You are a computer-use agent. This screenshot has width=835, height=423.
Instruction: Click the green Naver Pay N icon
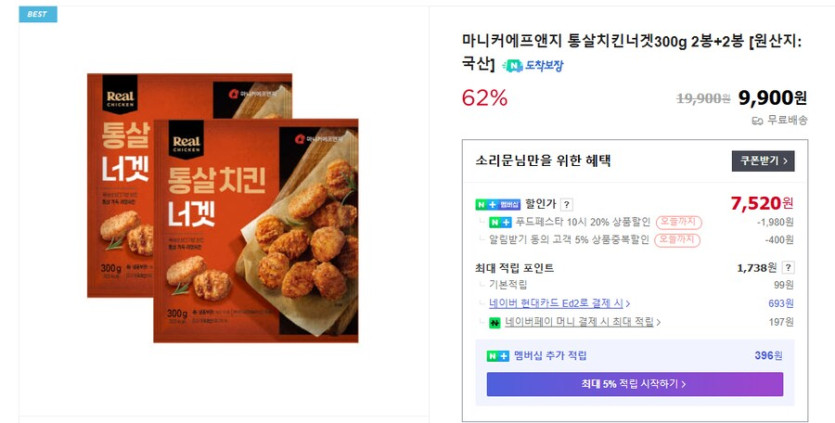tap(494, 322)
